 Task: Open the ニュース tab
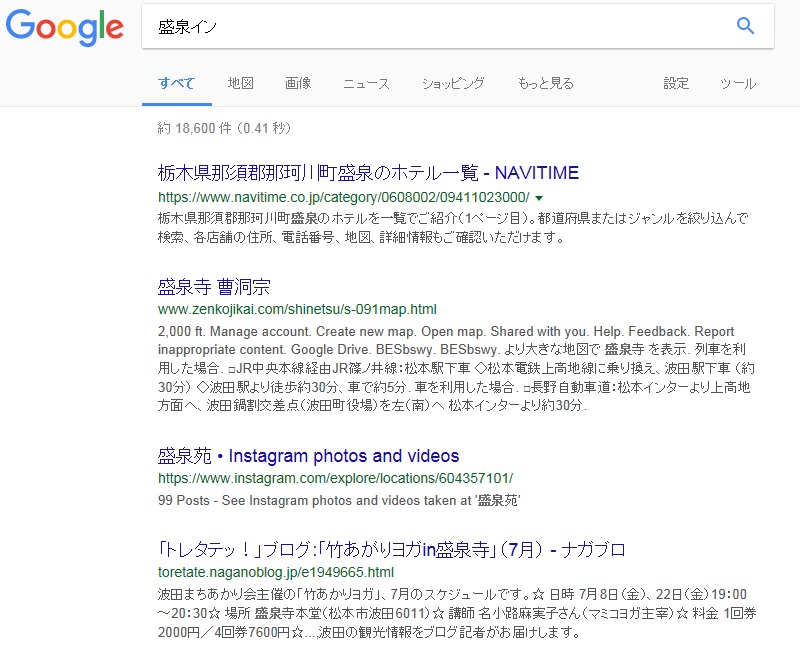click(x=366, y=83)
